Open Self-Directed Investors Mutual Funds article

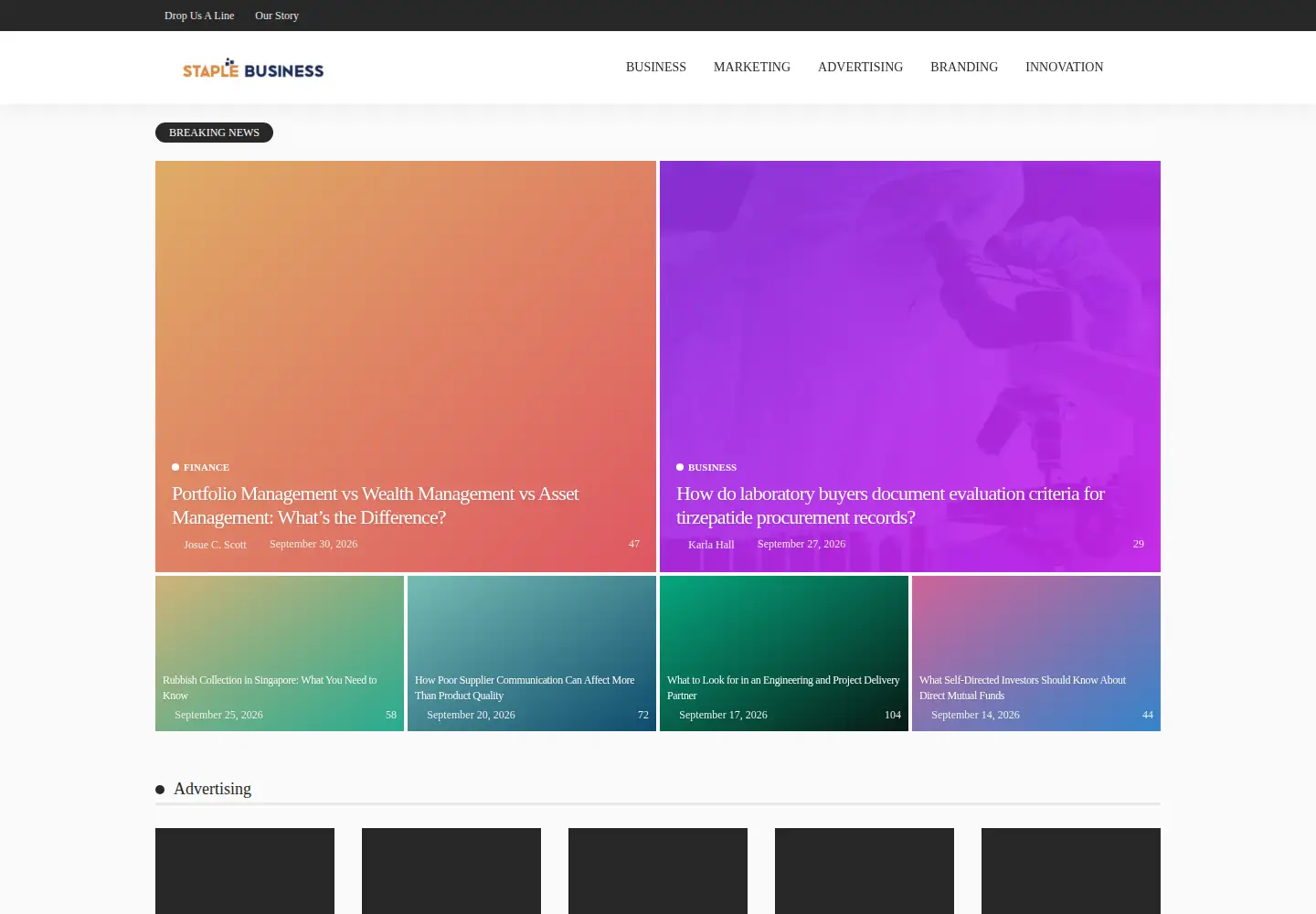[1023, 687]
